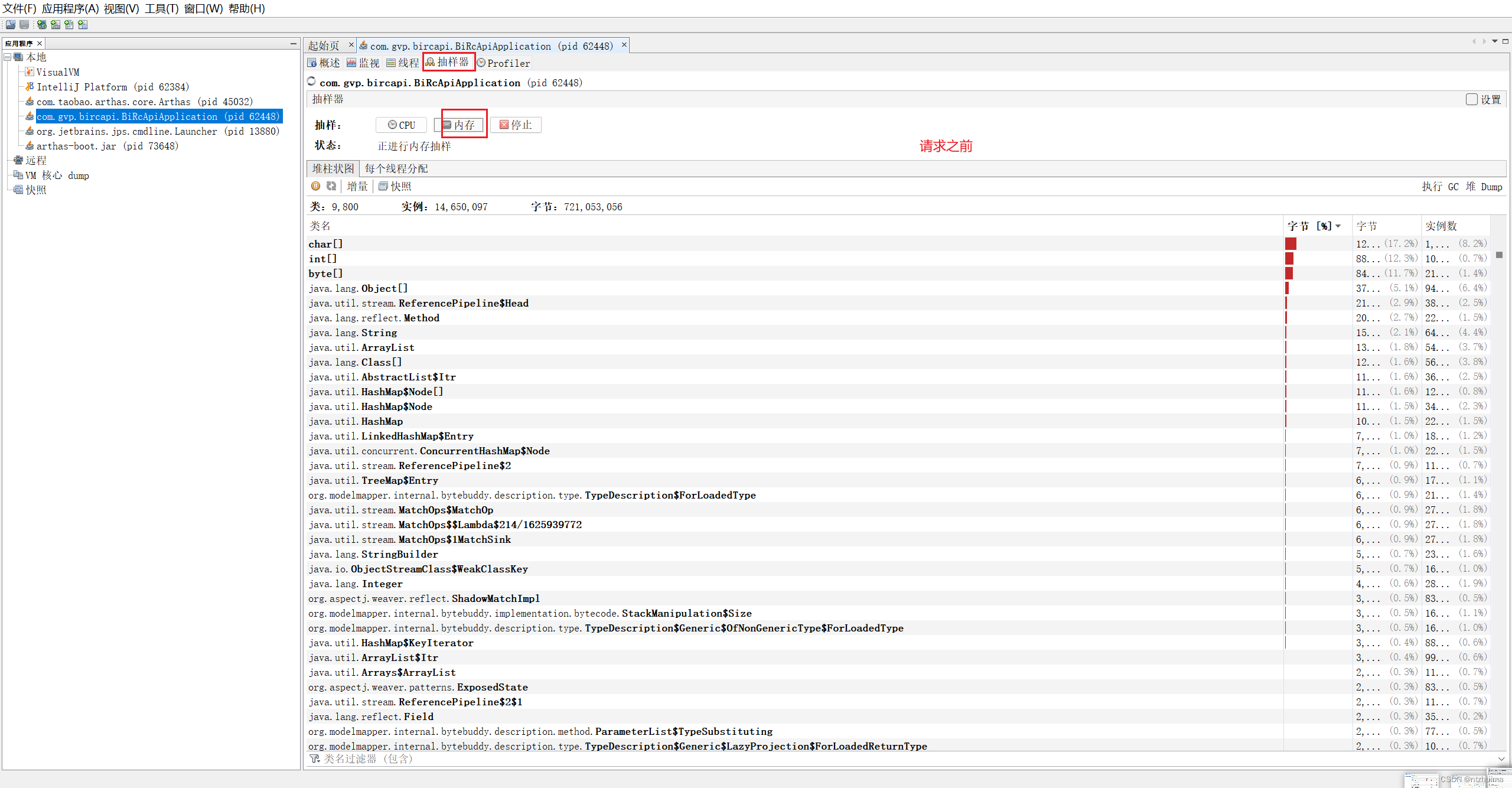Collapse the 本地 tree node
This screenshot has width=1512, height=788.
coord(8,57)
